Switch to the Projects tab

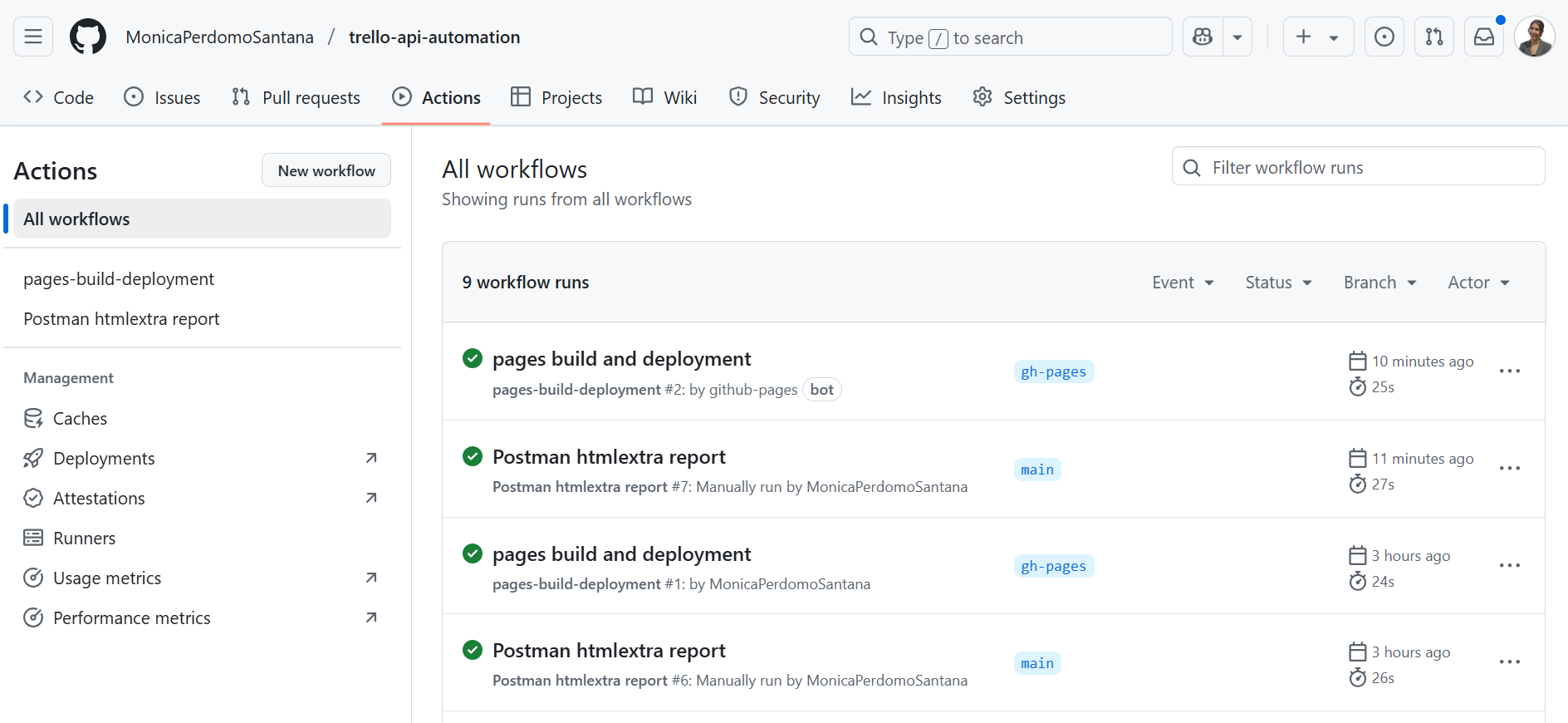[556, 97]
